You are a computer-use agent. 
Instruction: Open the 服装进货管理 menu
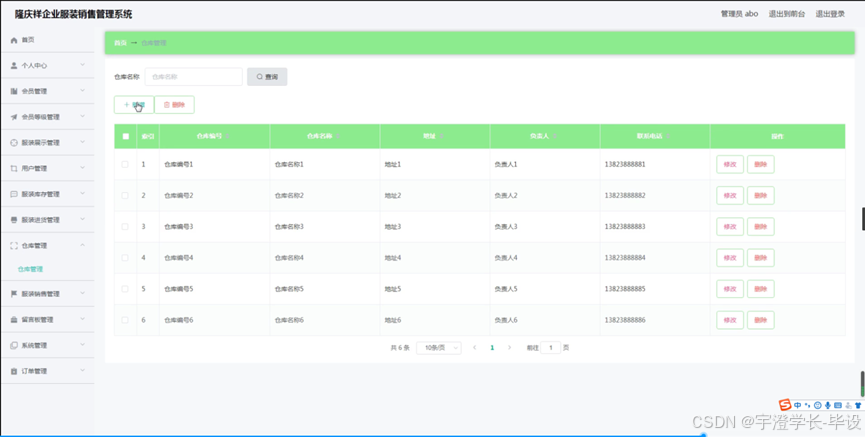pos(47,220)
